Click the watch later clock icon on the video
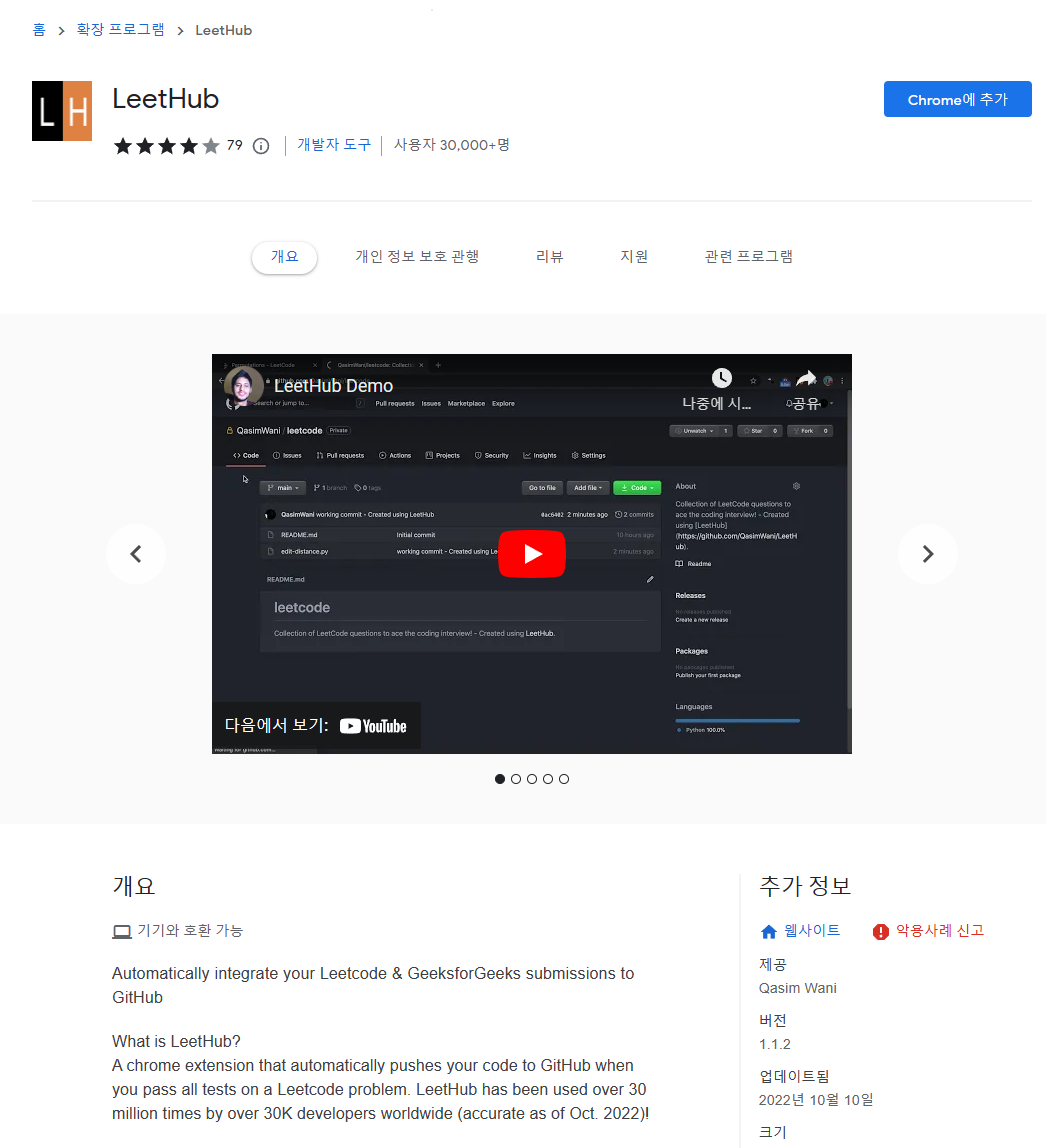 [x=722, y=378]
